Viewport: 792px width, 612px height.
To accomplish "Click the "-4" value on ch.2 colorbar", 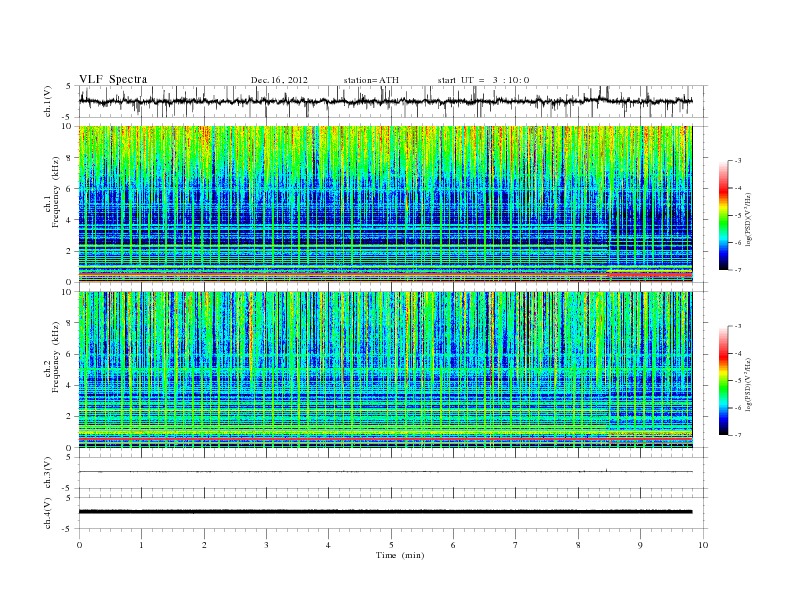I will pyautogui.click(x=738, y=353).
